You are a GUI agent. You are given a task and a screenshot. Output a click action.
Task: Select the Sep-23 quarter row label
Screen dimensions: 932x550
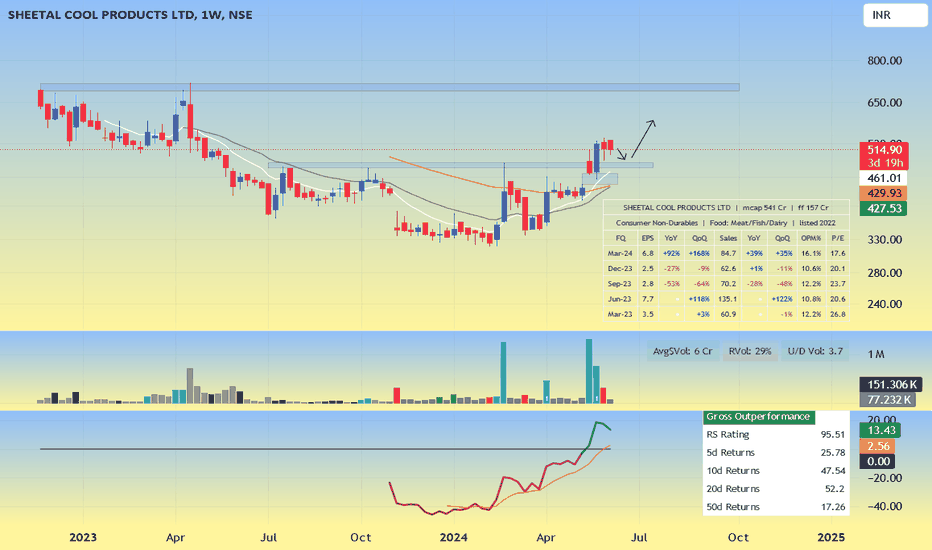(619, 284)
